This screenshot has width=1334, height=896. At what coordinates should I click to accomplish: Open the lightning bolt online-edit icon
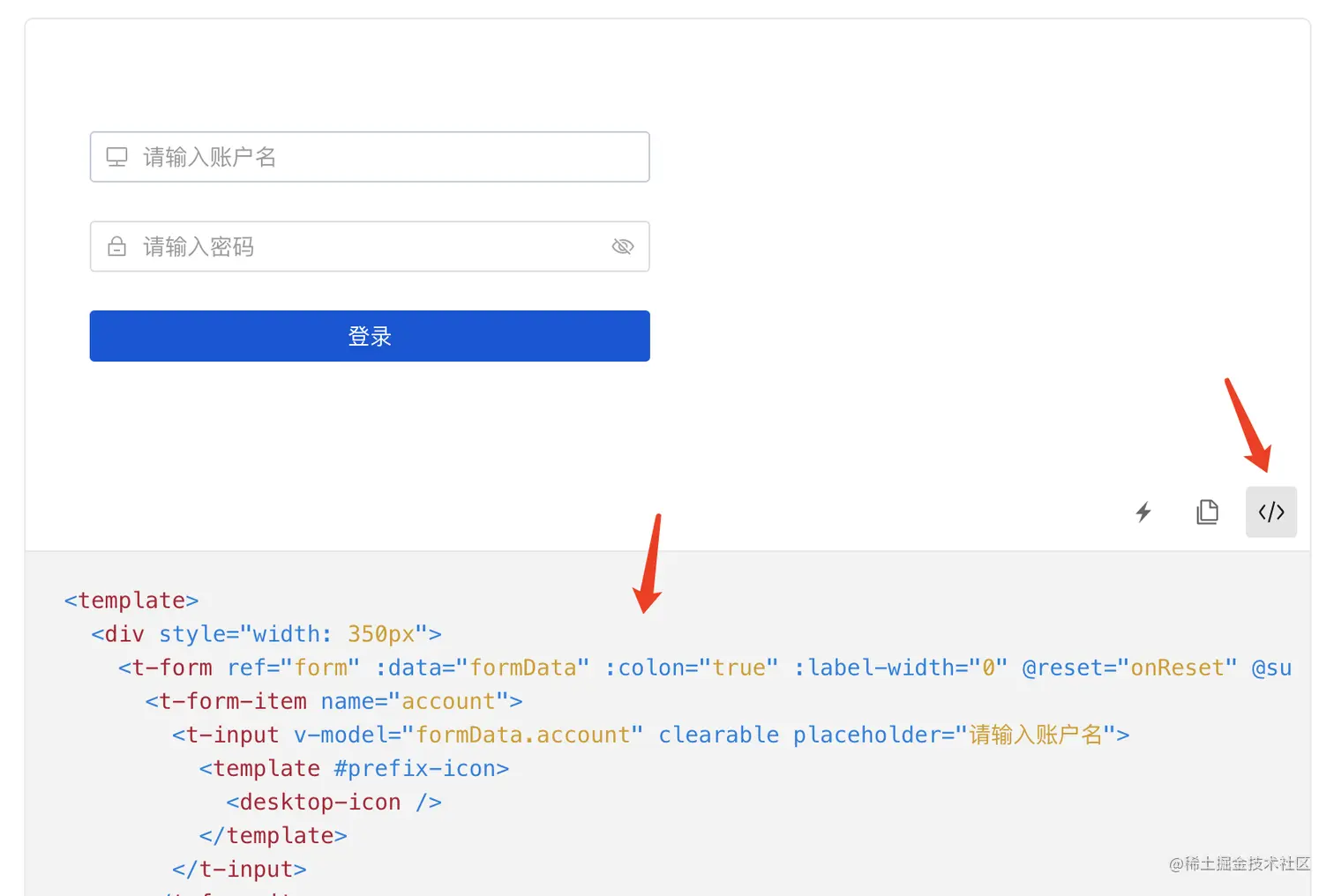click(1143, 511)
